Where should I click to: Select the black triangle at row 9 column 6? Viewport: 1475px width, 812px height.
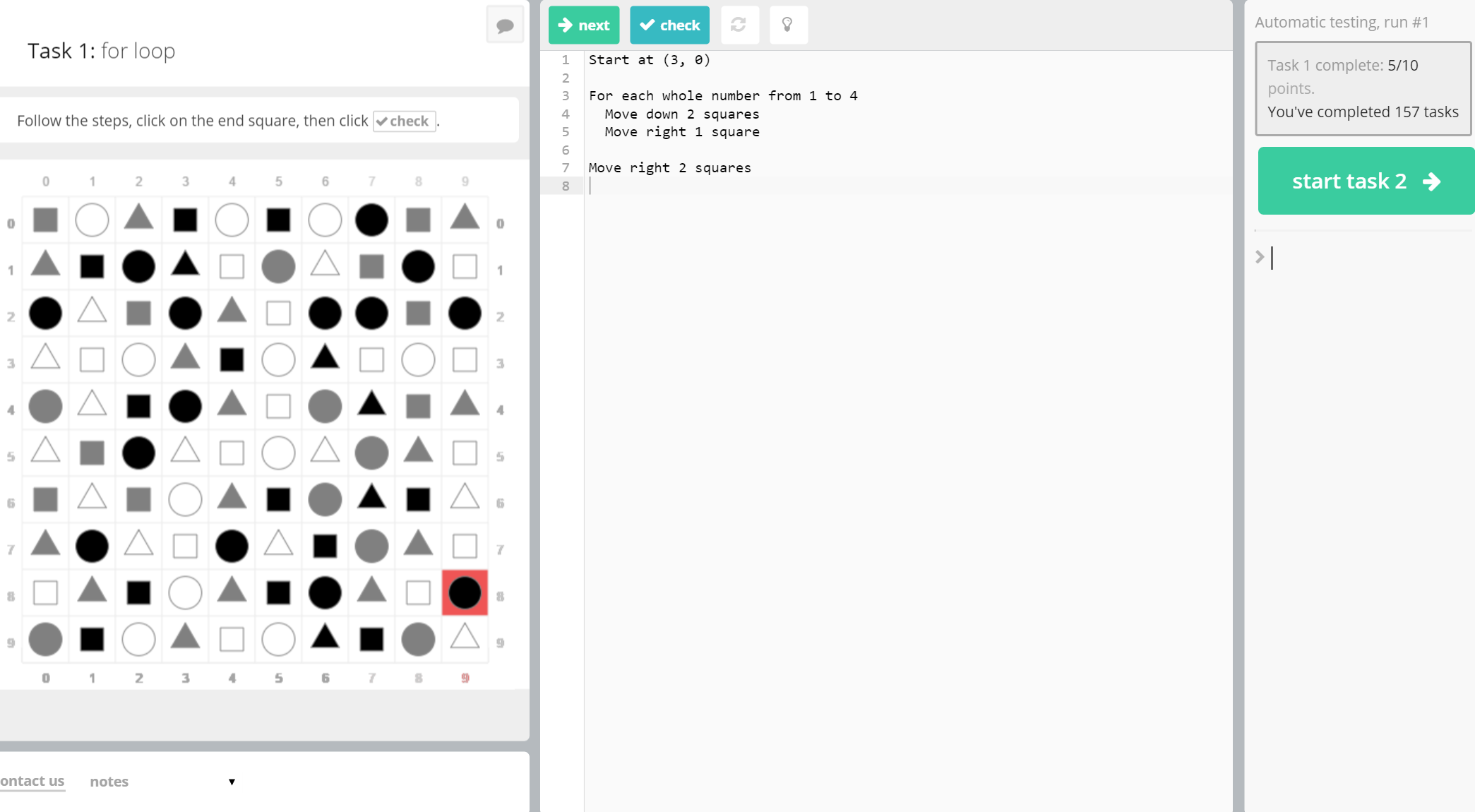[x=325, y=638]
